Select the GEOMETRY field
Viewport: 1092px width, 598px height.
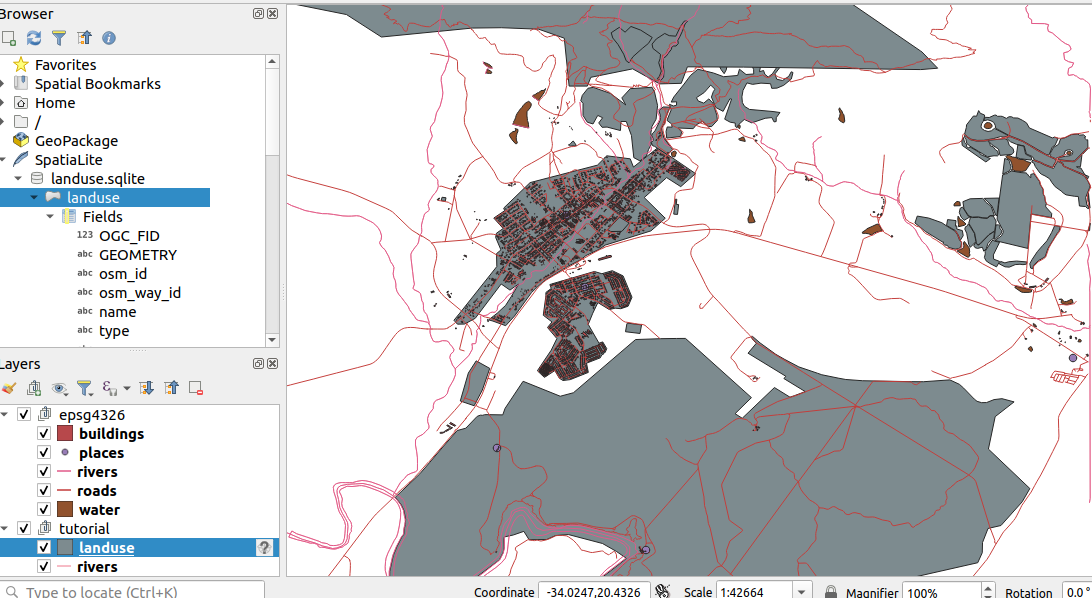[x=138, y=255]
